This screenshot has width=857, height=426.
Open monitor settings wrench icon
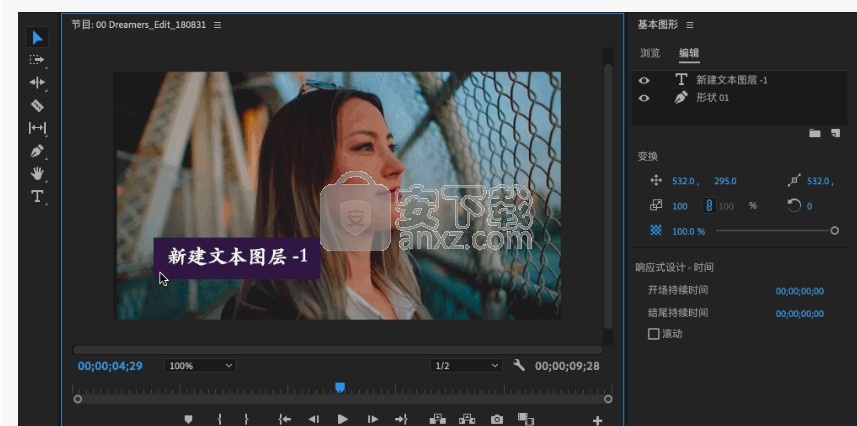point(519,366)
